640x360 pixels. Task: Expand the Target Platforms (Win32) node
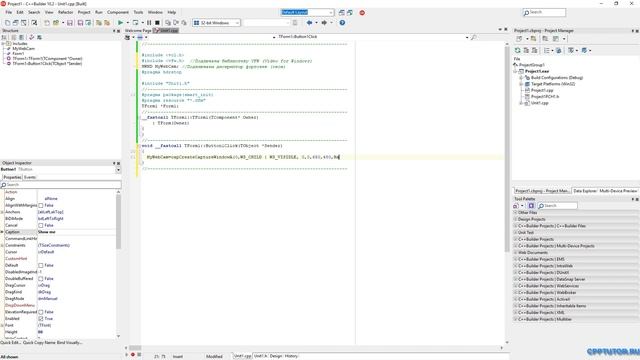click(x=521, y=84)
